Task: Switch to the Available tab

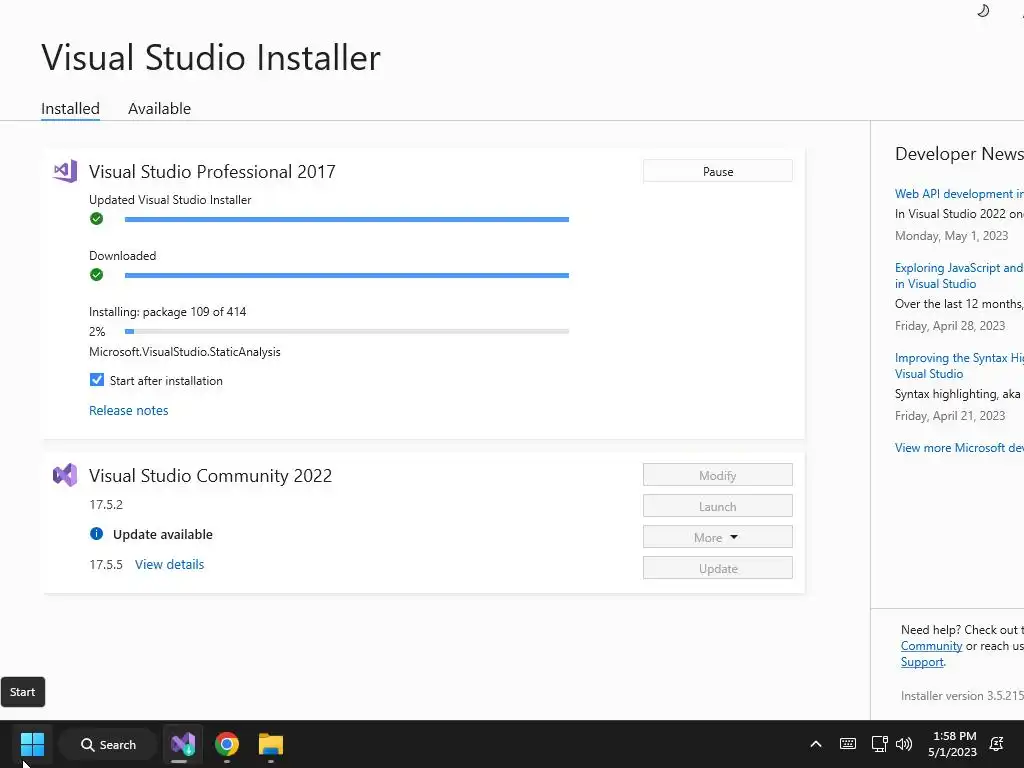Action: coord(159,108)
